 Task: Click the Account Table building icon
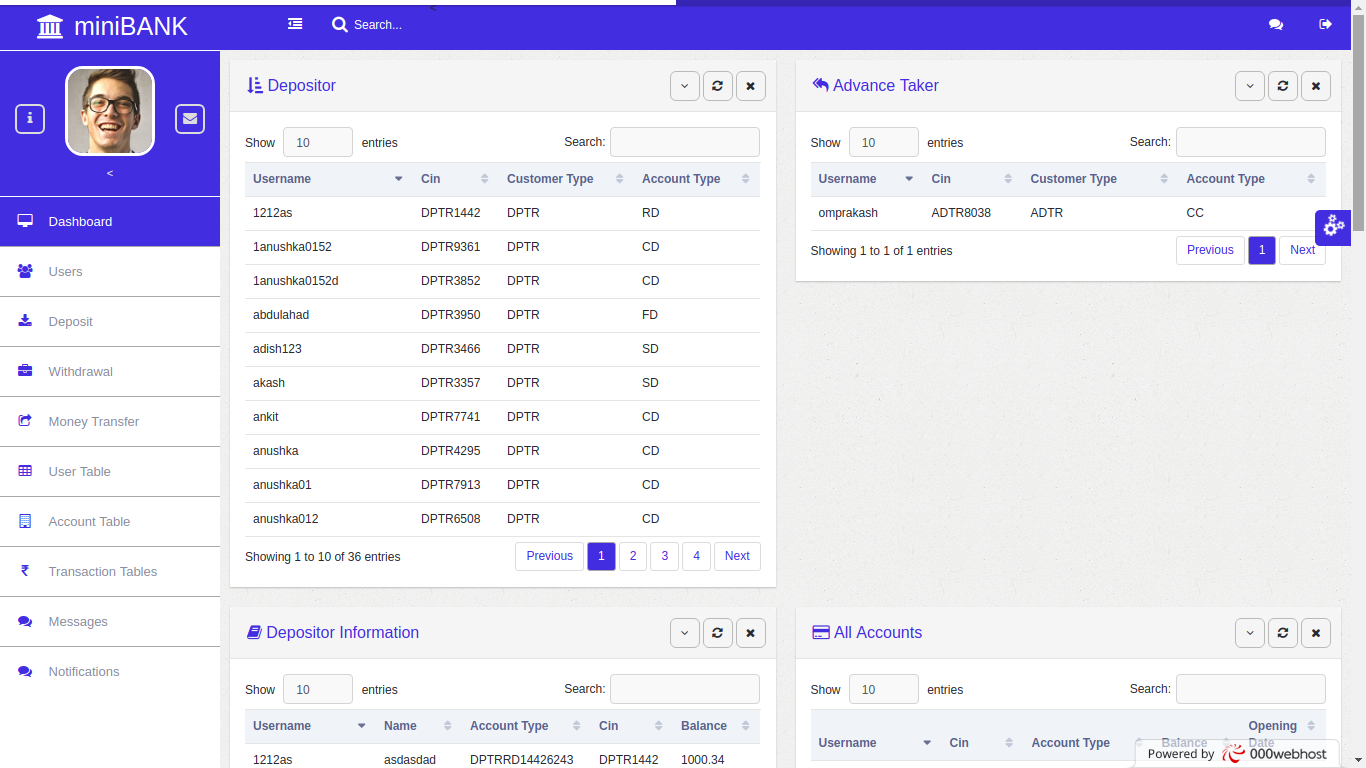click(25, 521)
